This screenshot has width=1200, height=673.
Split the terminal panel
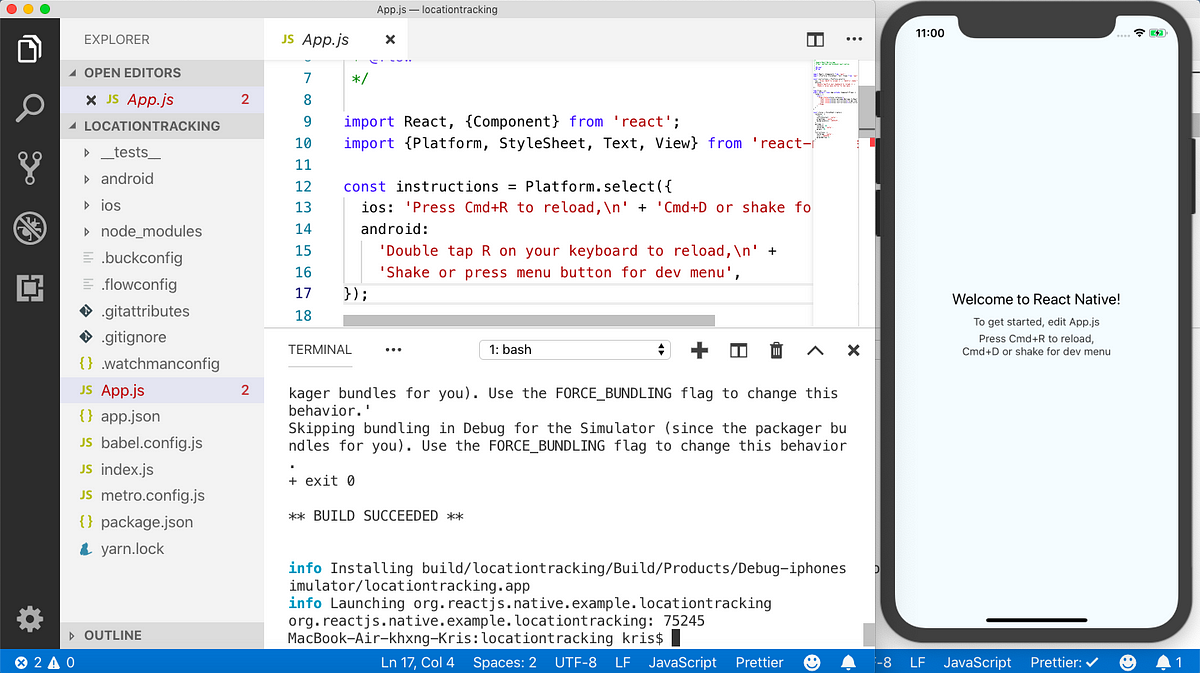(x=738, y=350)
